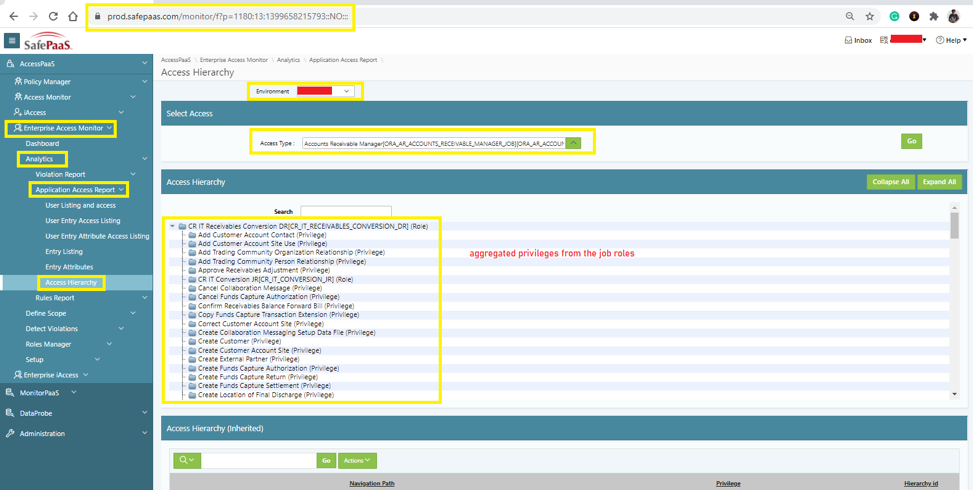973x490 pixels.
Task: Open the Help menu
Action: (951, 40)
